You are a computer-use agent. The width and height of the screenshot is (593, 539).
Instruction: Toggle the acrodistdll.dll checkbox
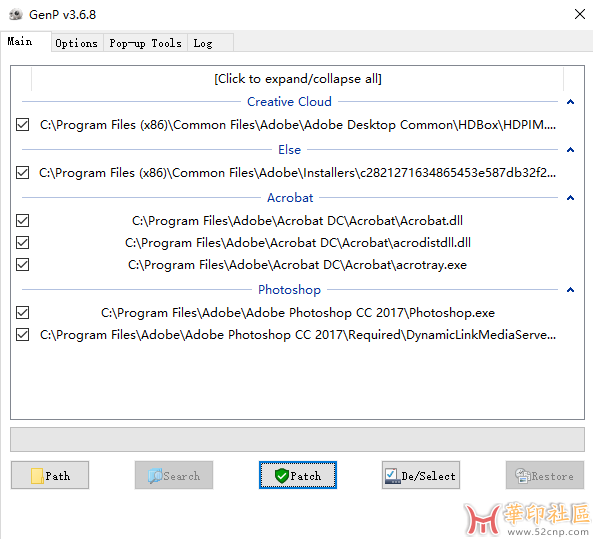23,242
